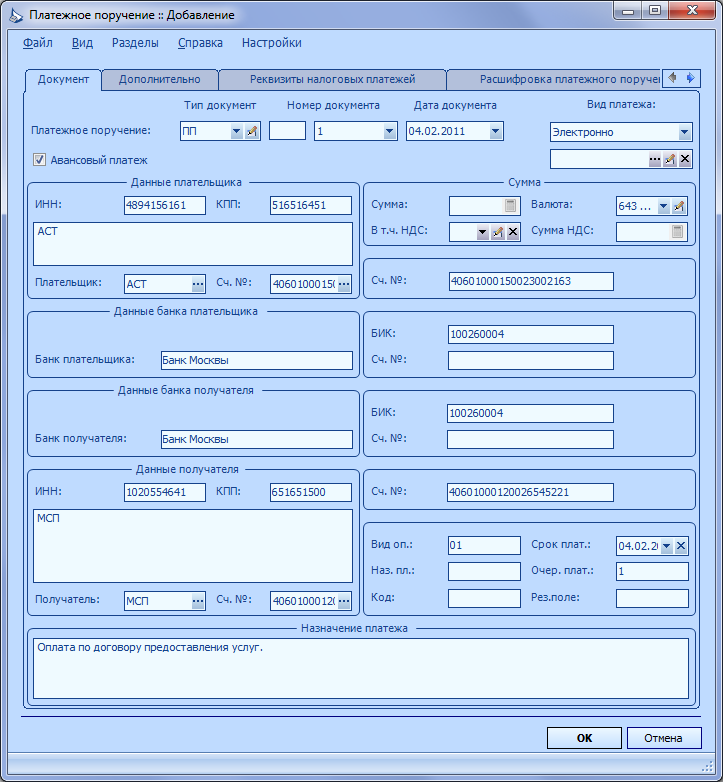Viewport: 723px width, 782px height.
Task: Open the Разделы menu
Action: tap(135, 43)
